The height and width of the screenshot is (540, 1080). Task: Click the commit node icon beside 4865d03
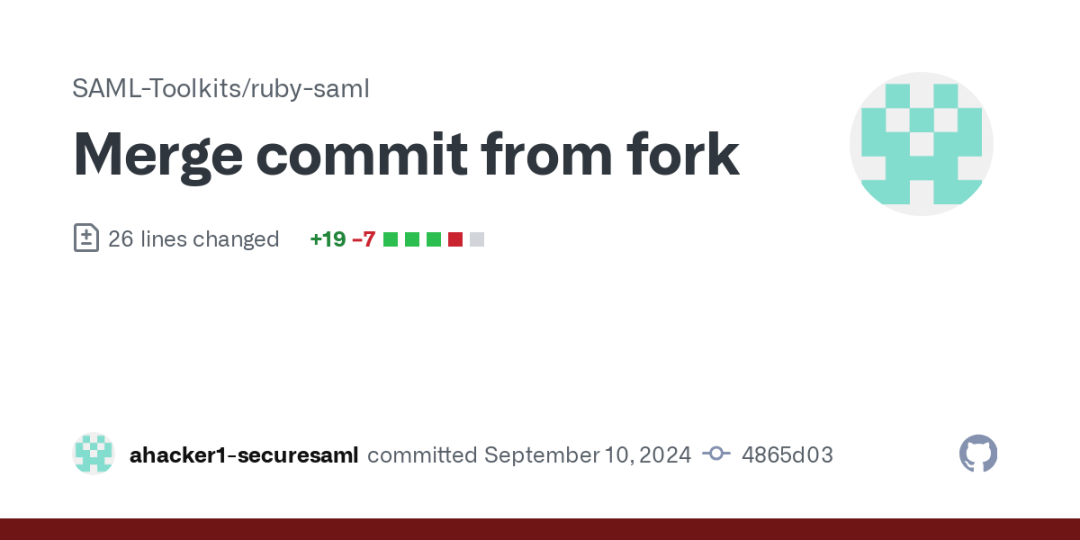[x=716, y=454]
